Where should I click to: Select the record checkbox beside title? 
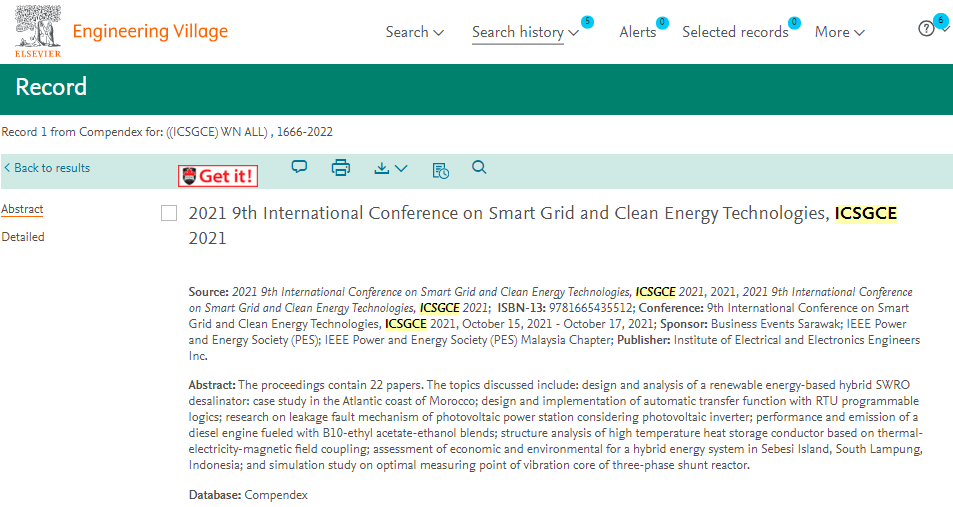click(x=169, y=213)
